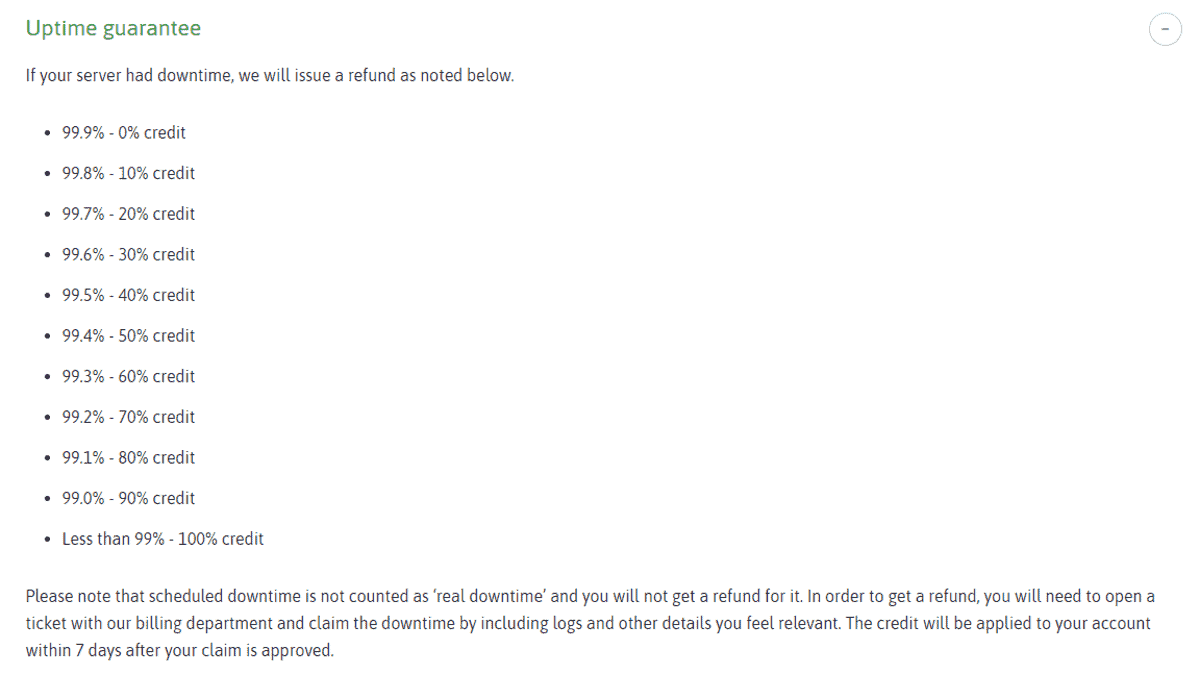Select the '99.0% - 90% credit' item
1200x675 pixels.
pyautogui.click(x=128, y=498)
